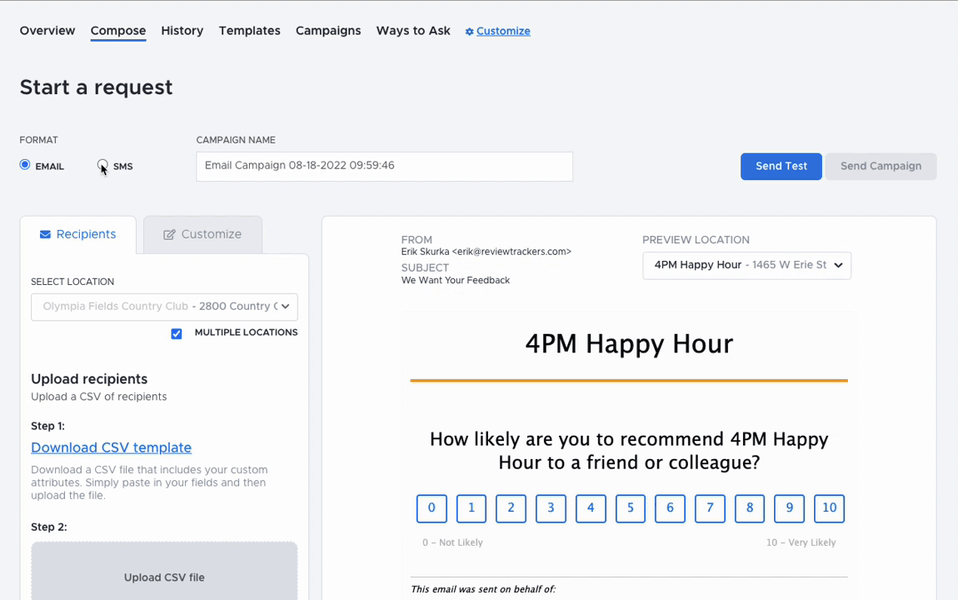Switch to the Campaigns tab

(328, 31)
